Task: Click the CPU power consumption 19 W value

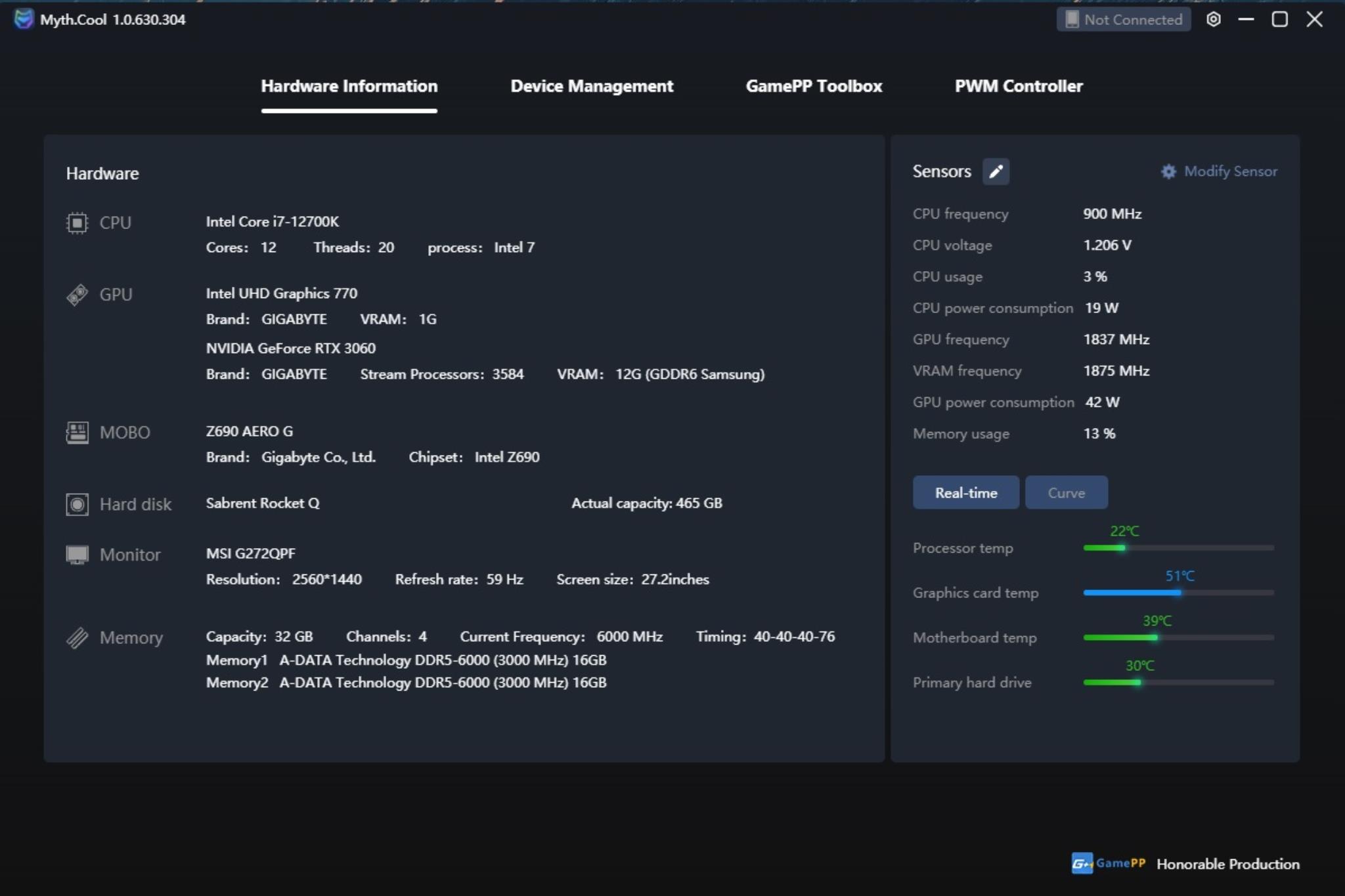Action: click(1101, 308)
